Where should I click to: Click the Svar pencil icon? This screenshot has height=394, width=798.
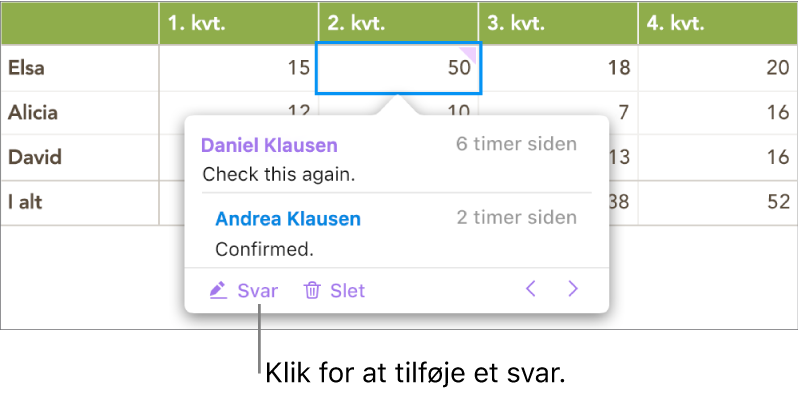click(218, 291)
